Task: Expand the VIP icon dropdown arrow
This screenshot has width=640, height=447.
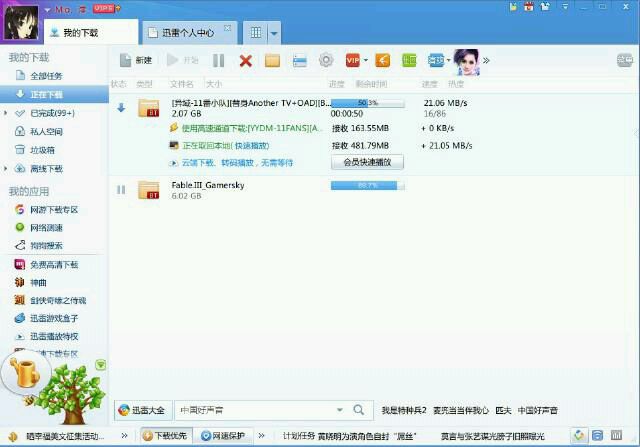Action: coord(366,60)
